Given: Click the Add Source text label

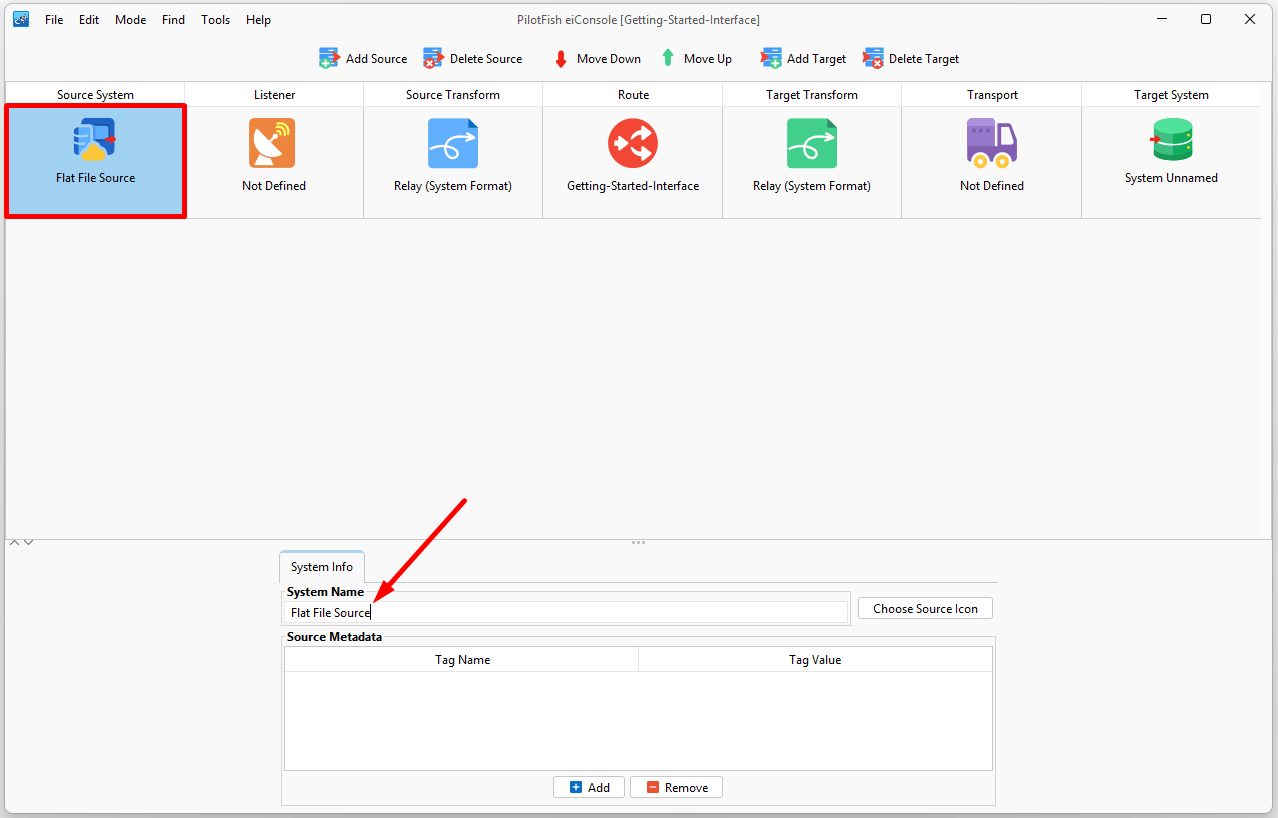Looking at the screenshot, I should click(376, 59).
